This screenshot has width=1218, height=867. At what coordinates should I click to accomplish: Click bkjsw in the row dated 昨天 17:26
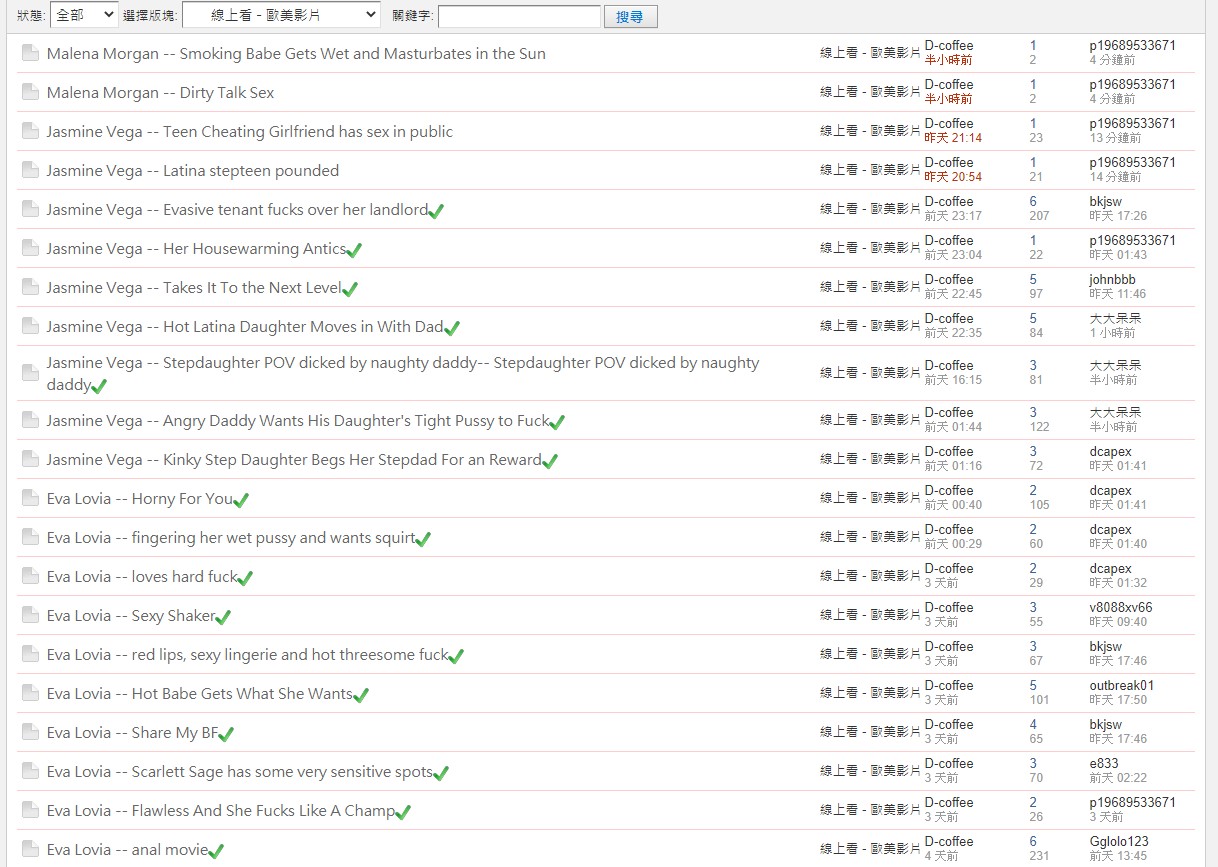(1105, 202)
